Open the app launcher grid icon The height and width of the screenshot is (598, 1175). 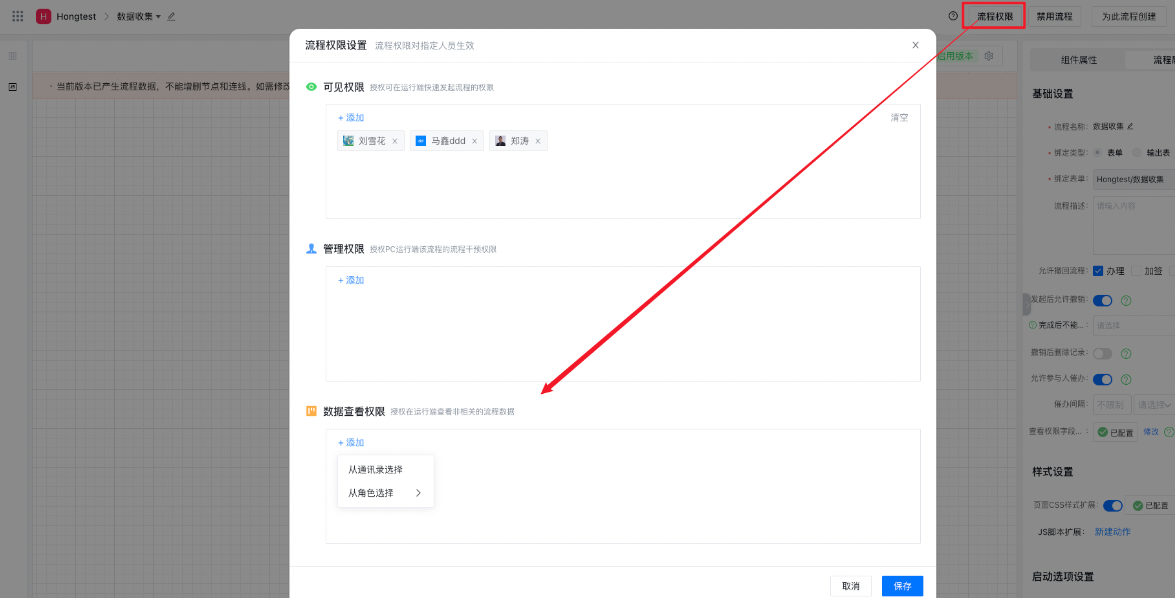[17, 16]
